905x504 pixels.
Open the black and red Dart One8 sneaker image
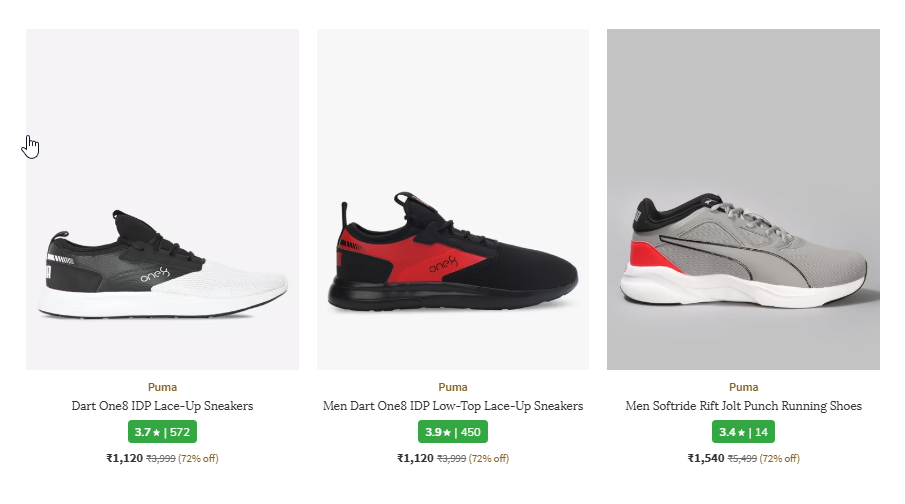[452, 200]
